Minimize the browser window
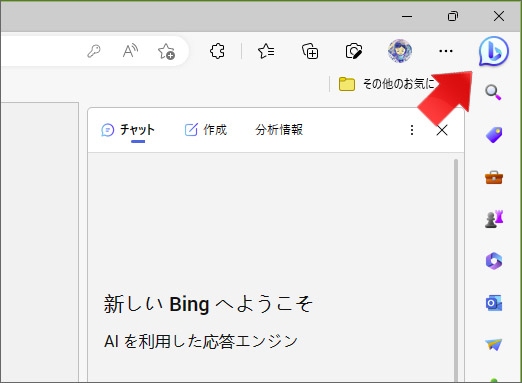 407,16
